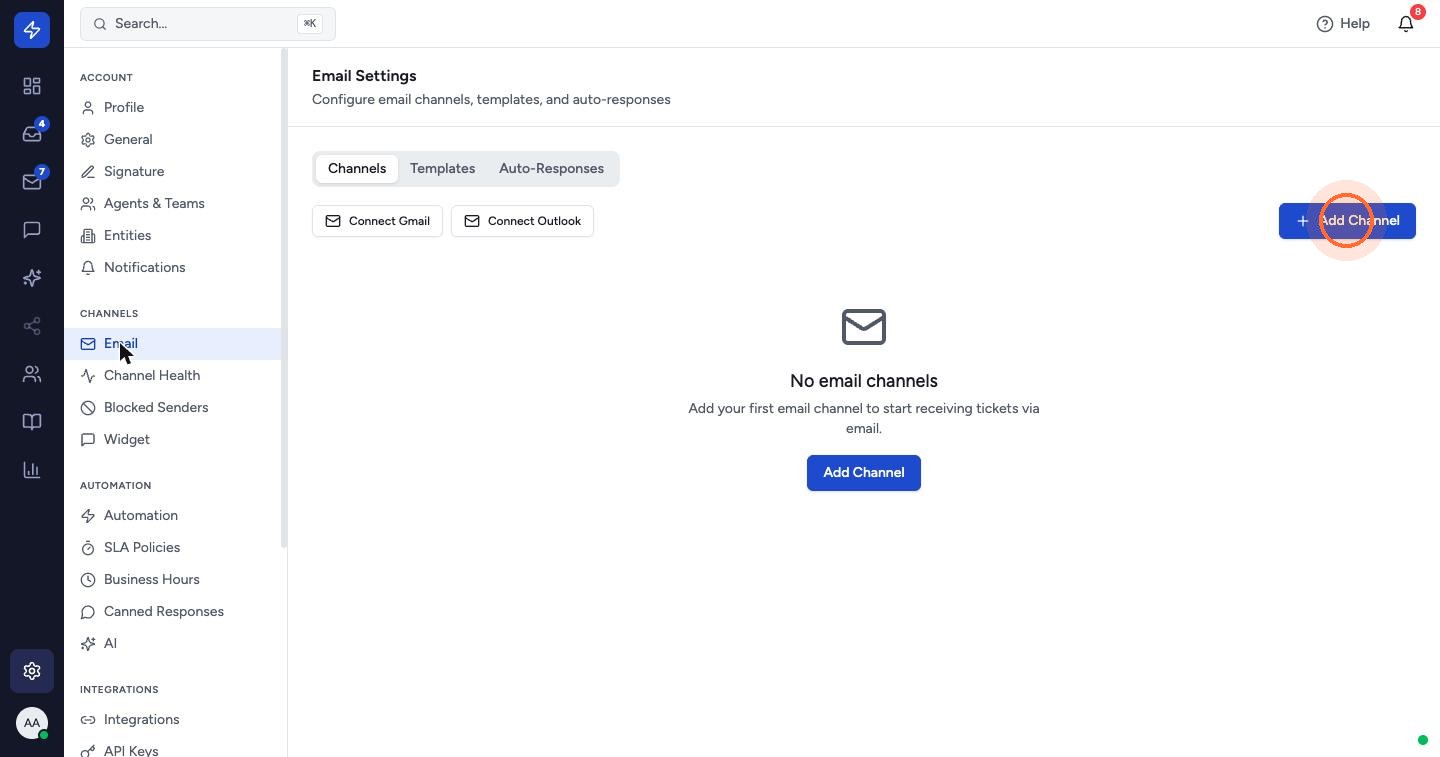1440x757 pixels.
Task: Open Agents & Teams settings
Action: [x=172, y=204]
